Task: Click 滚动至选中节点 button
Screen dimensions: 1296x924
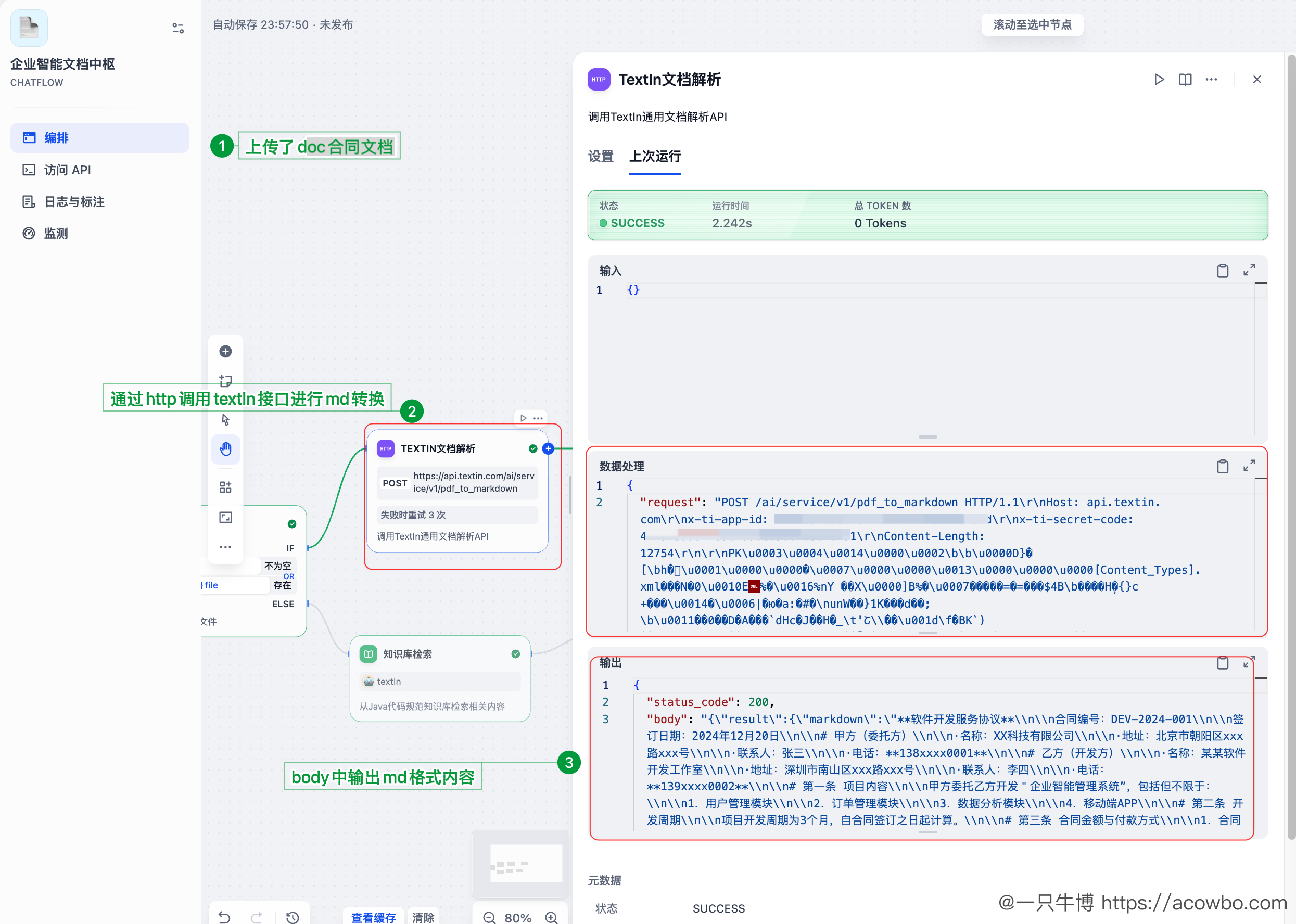Action: [x=1032, y=24]
